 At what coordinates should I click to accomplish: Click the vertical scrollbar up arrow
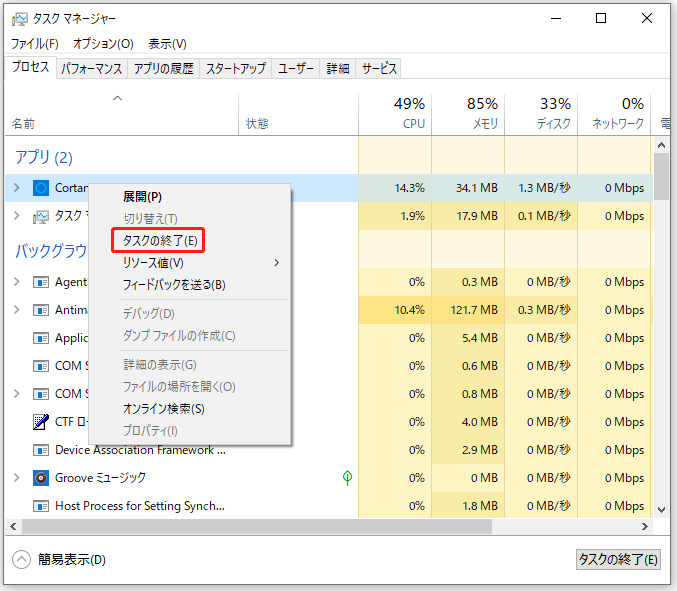point(661,145)
